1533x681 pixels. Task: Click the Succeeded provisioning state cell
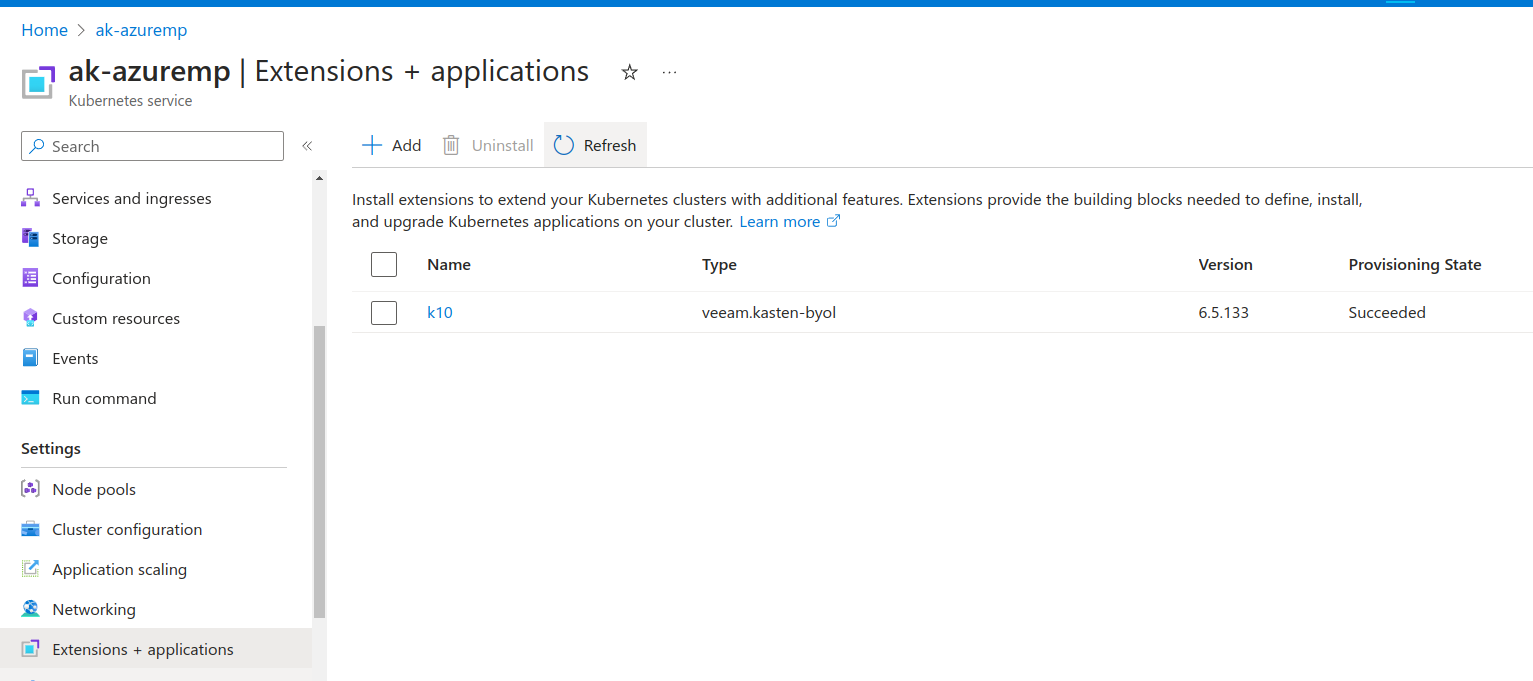(x=1387, y=312)
